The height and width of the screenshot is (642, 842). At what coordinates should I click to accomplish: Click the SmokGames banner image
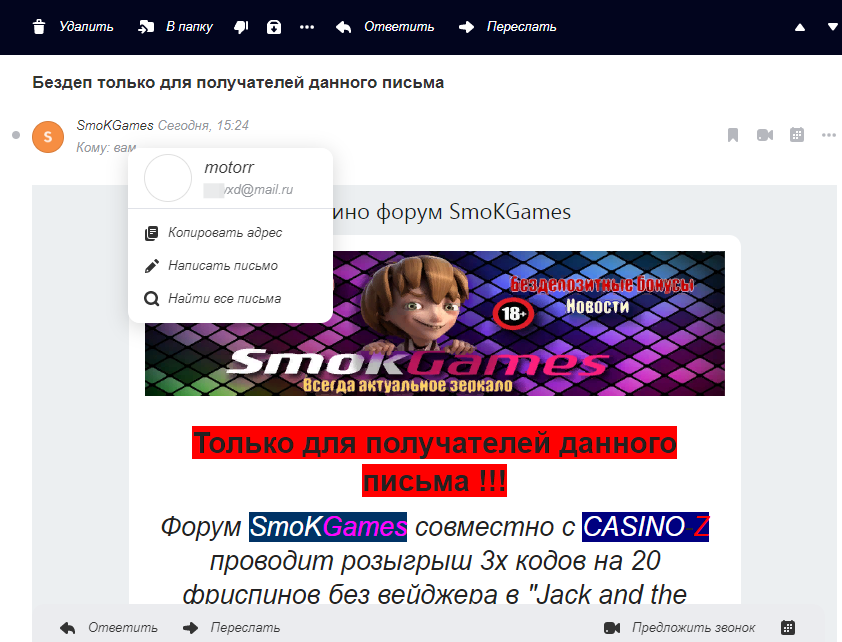pyautogui.click(x=435, y=324)
